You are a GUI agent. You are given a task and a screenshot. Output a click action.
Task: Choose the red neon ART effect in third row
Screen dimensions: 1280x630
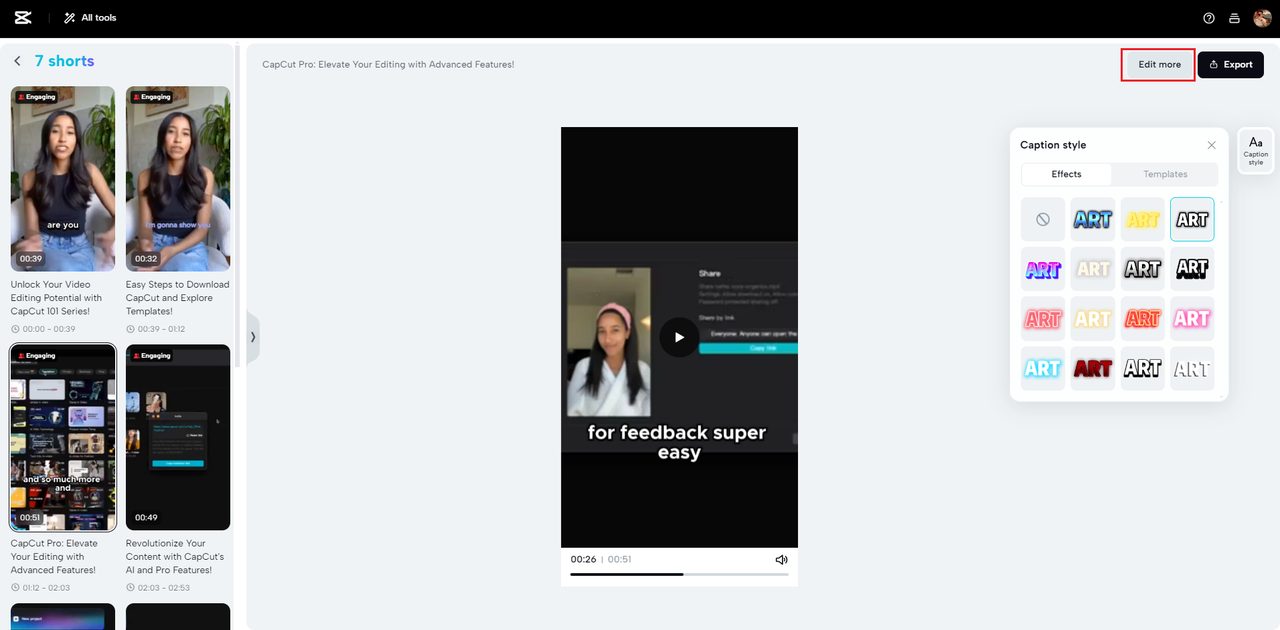1043,319
